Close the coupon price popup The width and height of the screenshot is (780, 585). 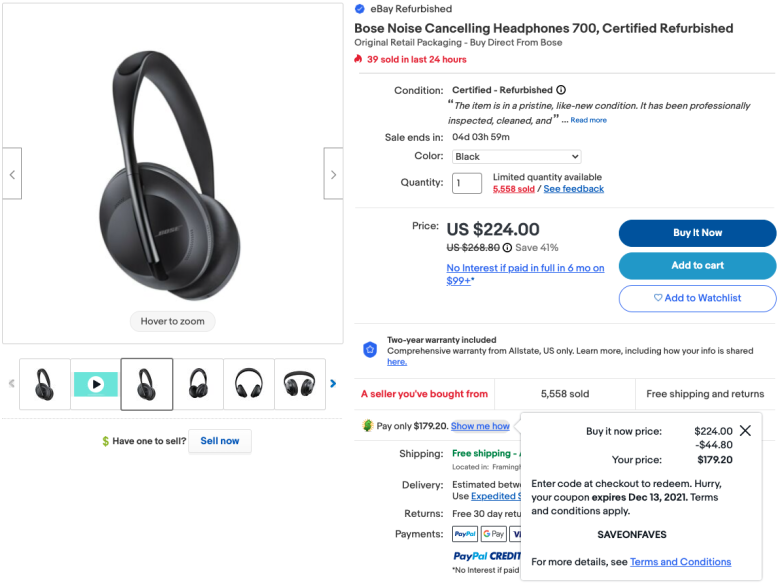(x=745, y=431)
